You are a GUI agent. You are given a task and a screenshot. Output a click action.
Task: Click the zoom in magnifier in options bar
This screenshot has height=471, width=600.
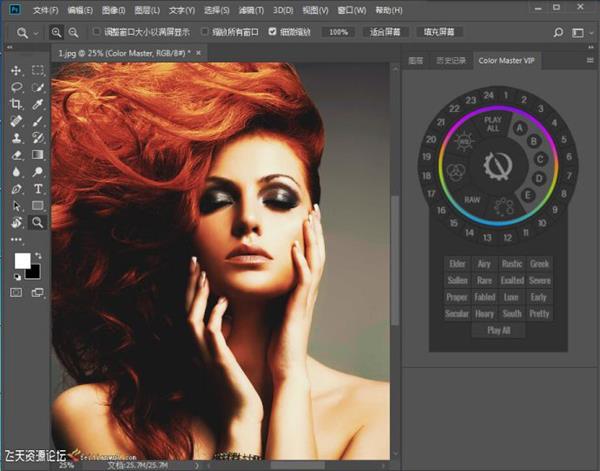[x=57, y=32]
